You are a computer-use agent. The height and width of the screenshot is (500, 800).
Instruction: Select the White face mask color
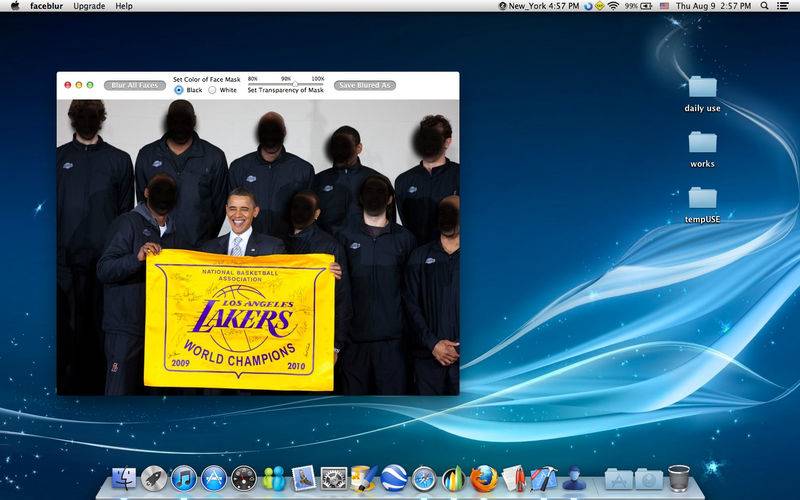coord(212,90)
